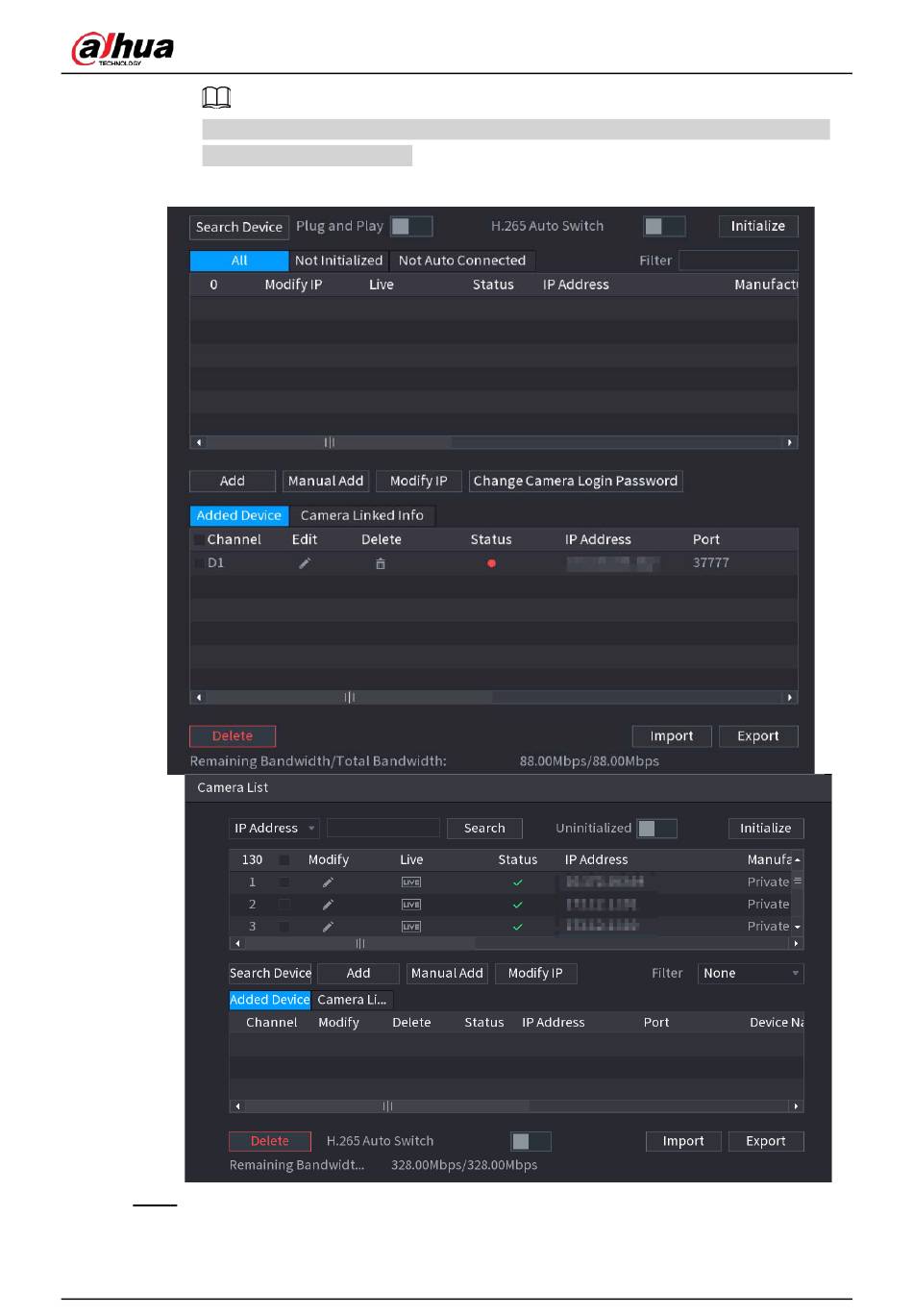Click the Port value 37777
The width and height of the screenshot is (913, 1316).
711,563
